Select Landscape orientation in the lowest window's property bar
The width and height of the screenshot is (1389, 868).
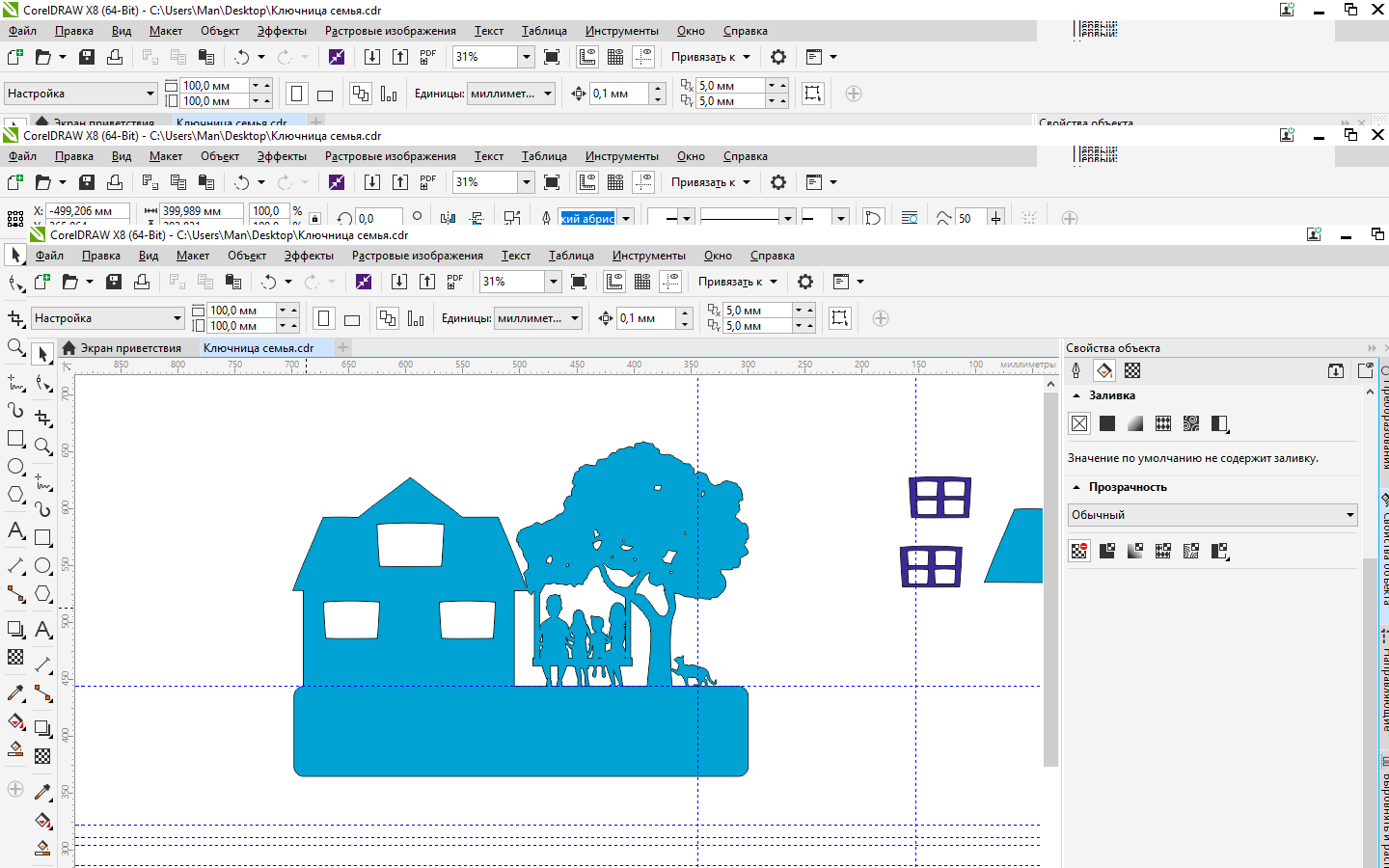pyautogui.click(x=352, y=319)
